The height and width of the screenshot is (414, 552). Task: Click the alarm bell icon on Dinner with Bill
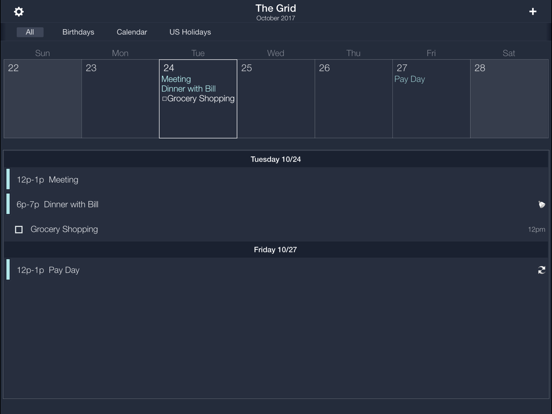click(541, 205)
